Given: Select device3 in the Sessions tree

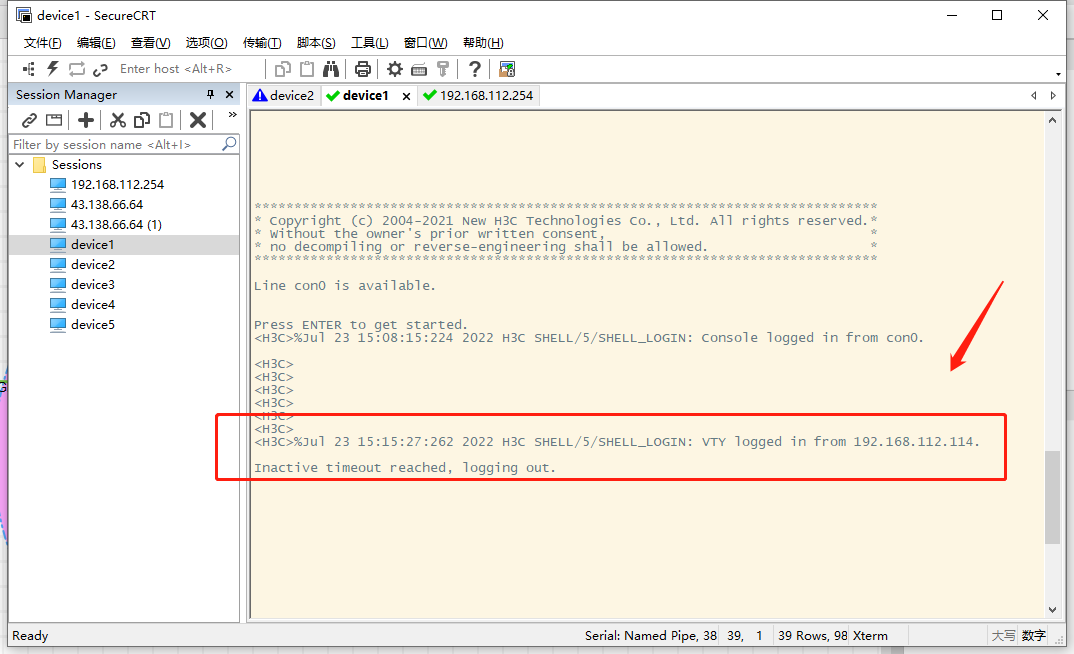Looking at the screenshot, I should pyautogui.click(x=92, y=284).
